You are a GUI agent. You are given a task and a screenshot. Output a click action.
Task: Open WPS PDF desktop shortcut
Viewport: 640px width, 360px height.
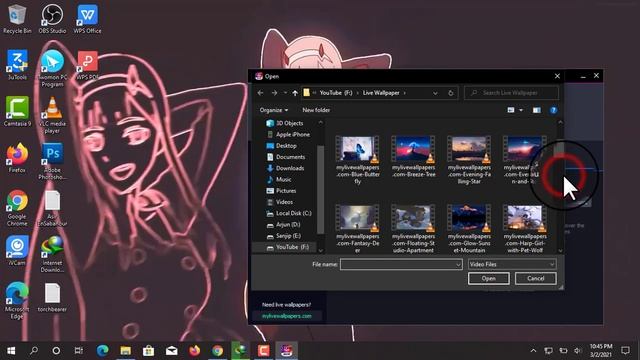point(87,65)
